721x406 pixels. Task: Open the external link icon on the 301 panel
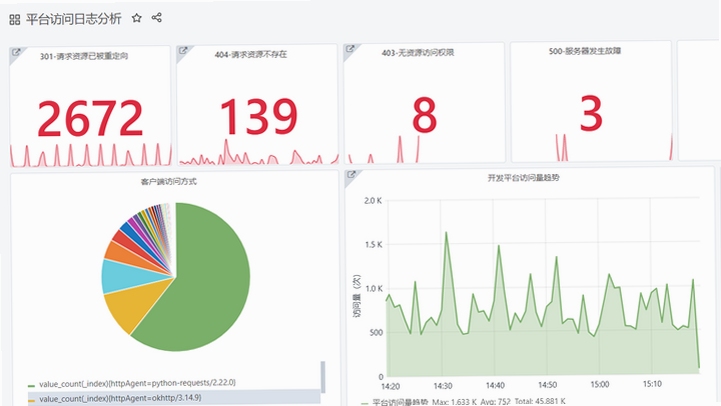[16, 52]
